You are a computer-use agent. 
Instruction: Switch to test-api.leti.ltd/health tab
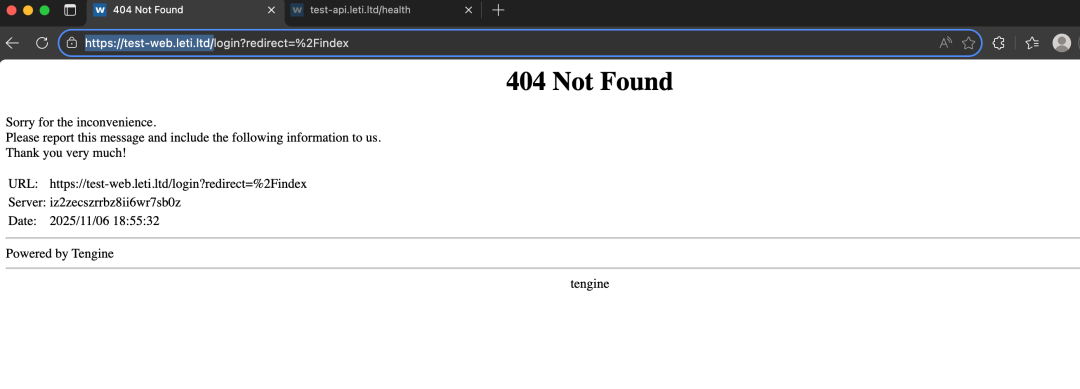(382, 10)
